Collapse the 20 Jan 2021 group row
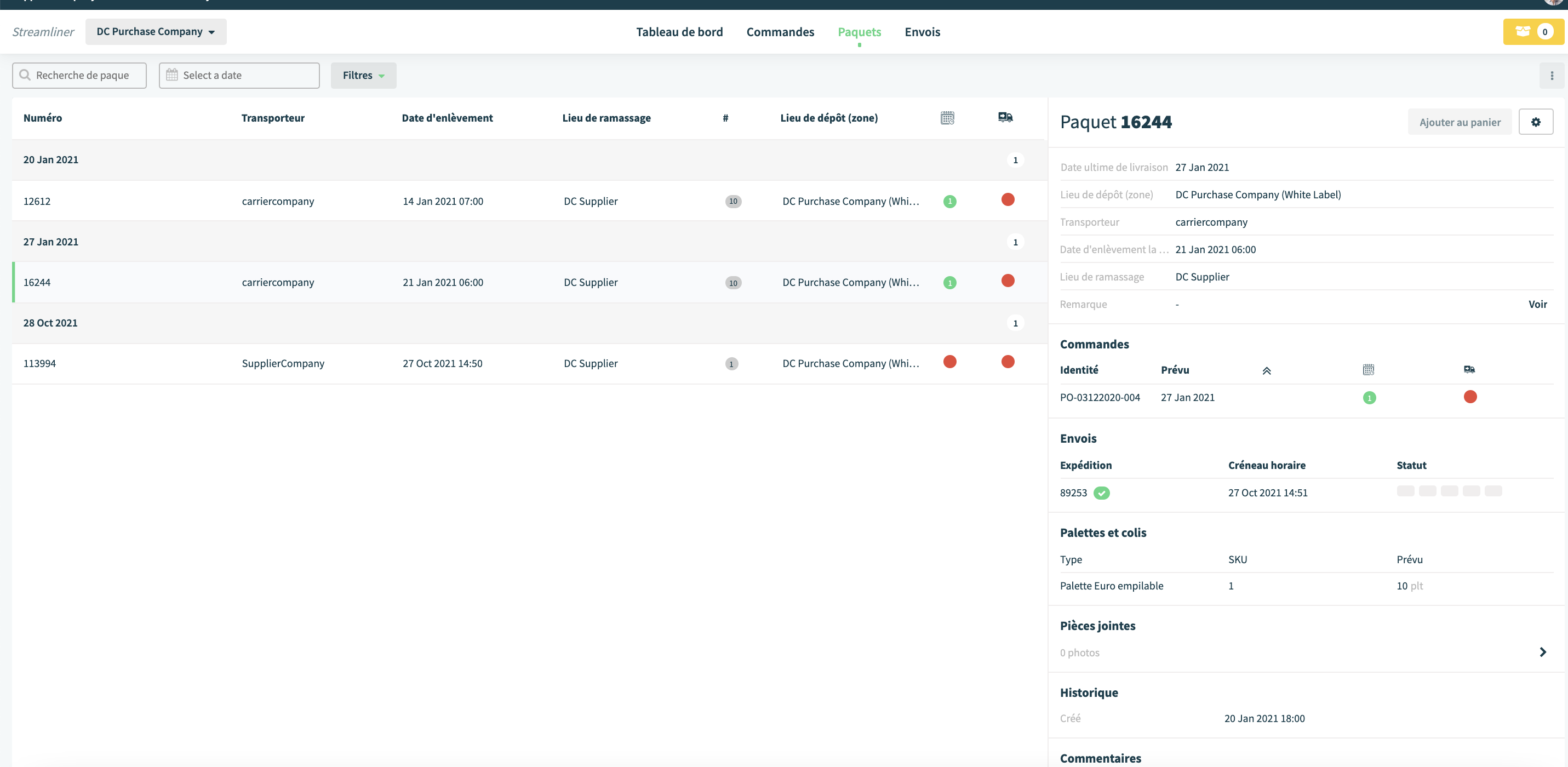Viewport: 1568px width, 767px height. click(x=529, y=160)
